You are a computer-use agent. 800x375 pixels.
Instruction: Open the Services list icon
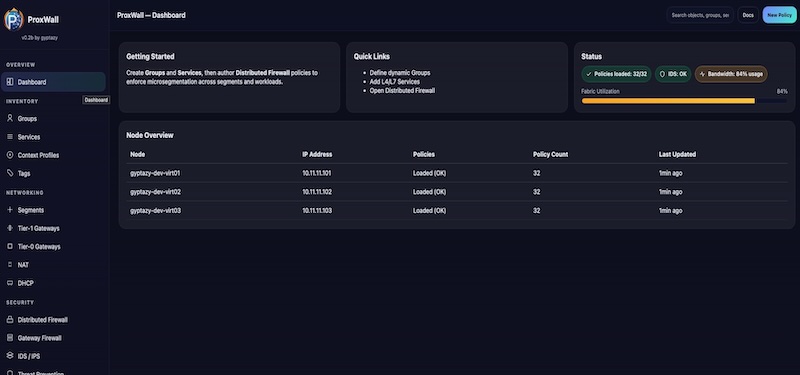tap(10, 137)
